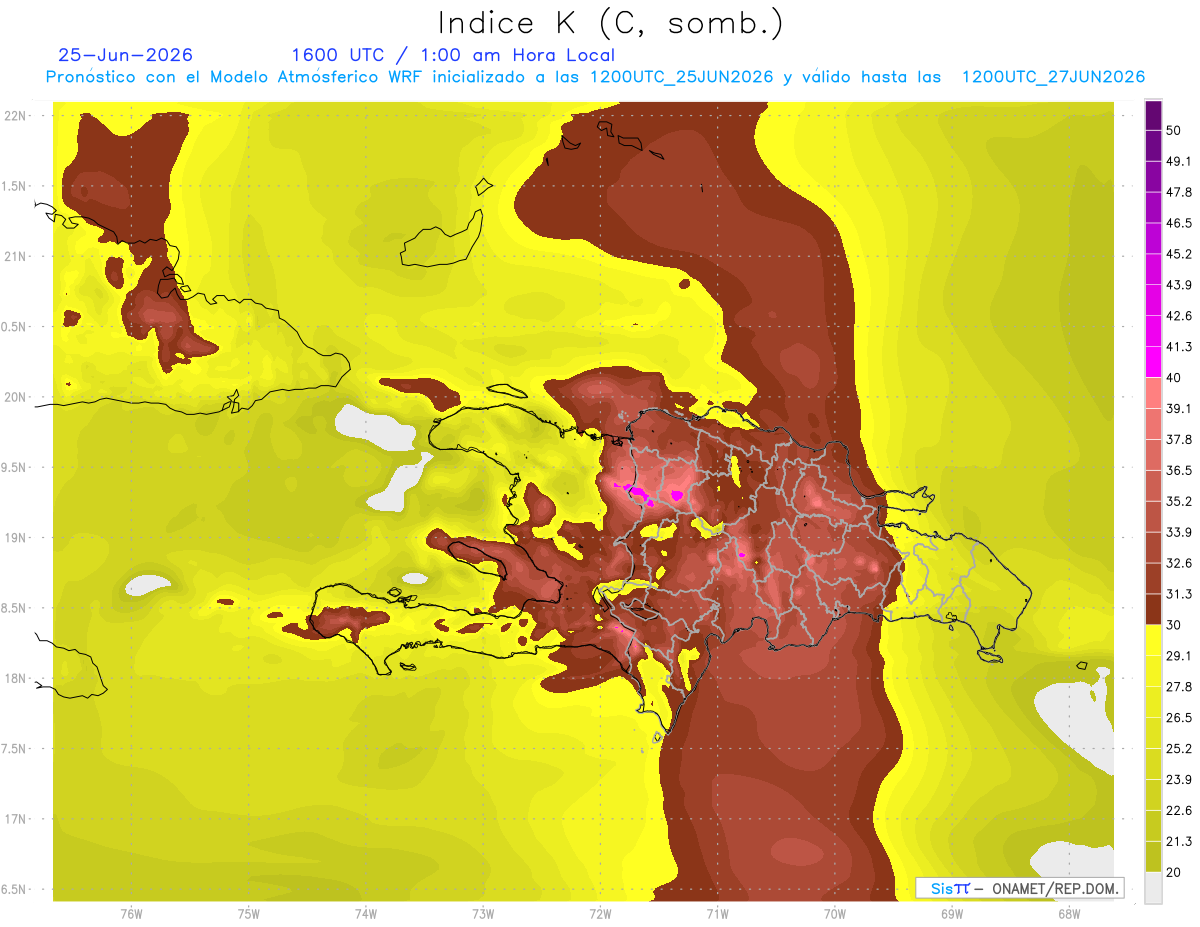Click the longitude label '74W'
Image resolution: width=1200 pixels, height=927 pixels.
[365, 913]
